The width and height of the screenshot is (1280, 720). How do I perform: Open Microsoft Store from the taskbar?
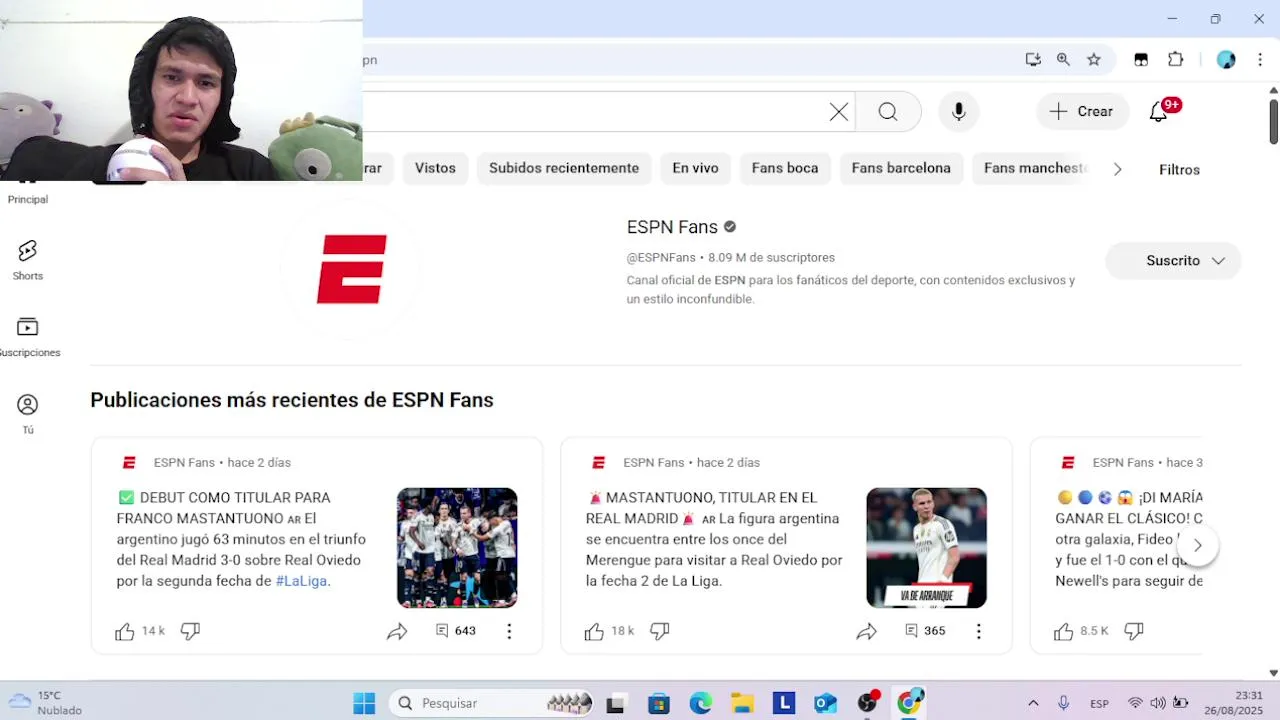658,703
